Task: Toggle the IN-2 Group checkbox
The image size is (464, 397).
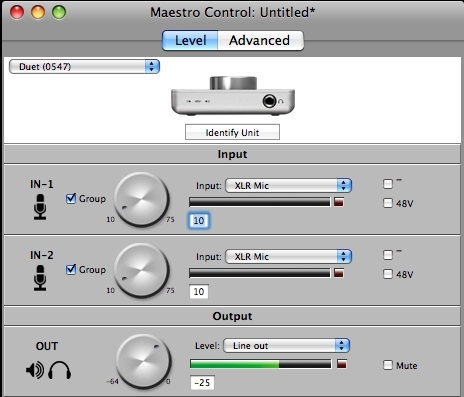Action: [71, 269]
